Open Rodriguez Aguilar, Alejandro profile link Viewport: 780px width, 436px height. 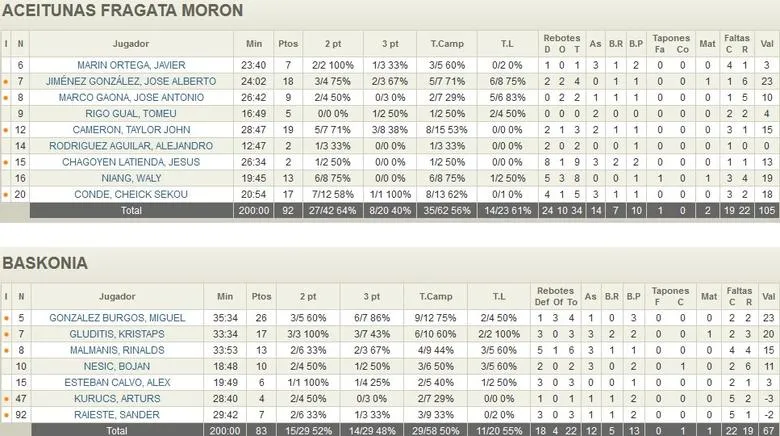coord(132,146)
